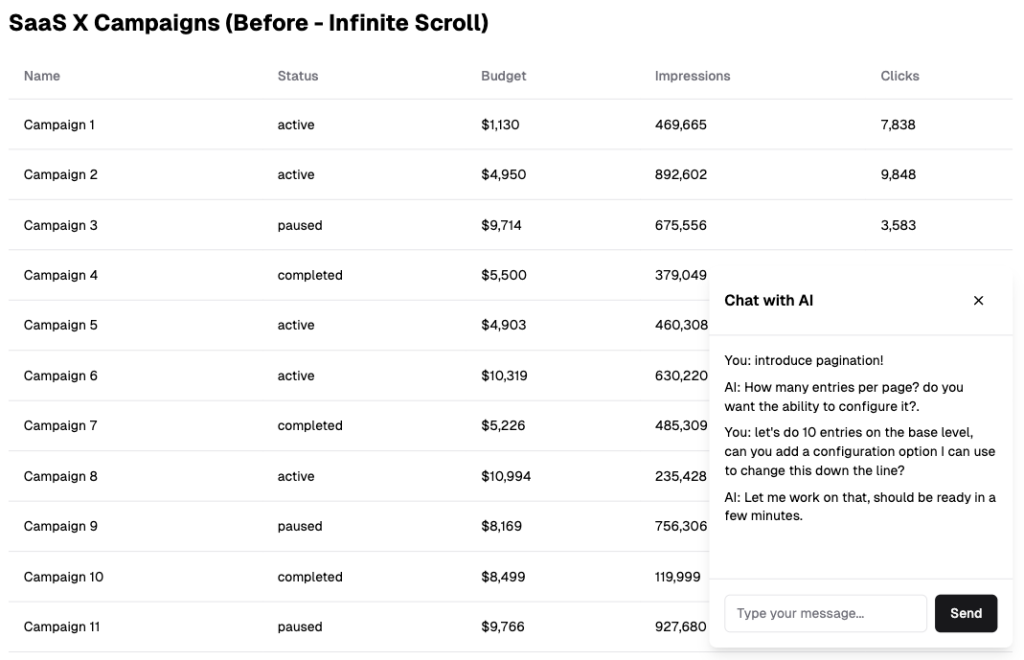Viewport: 1024px width, 660px height.
Task: Click the Impressions column header
Action: tap(692, 76)
